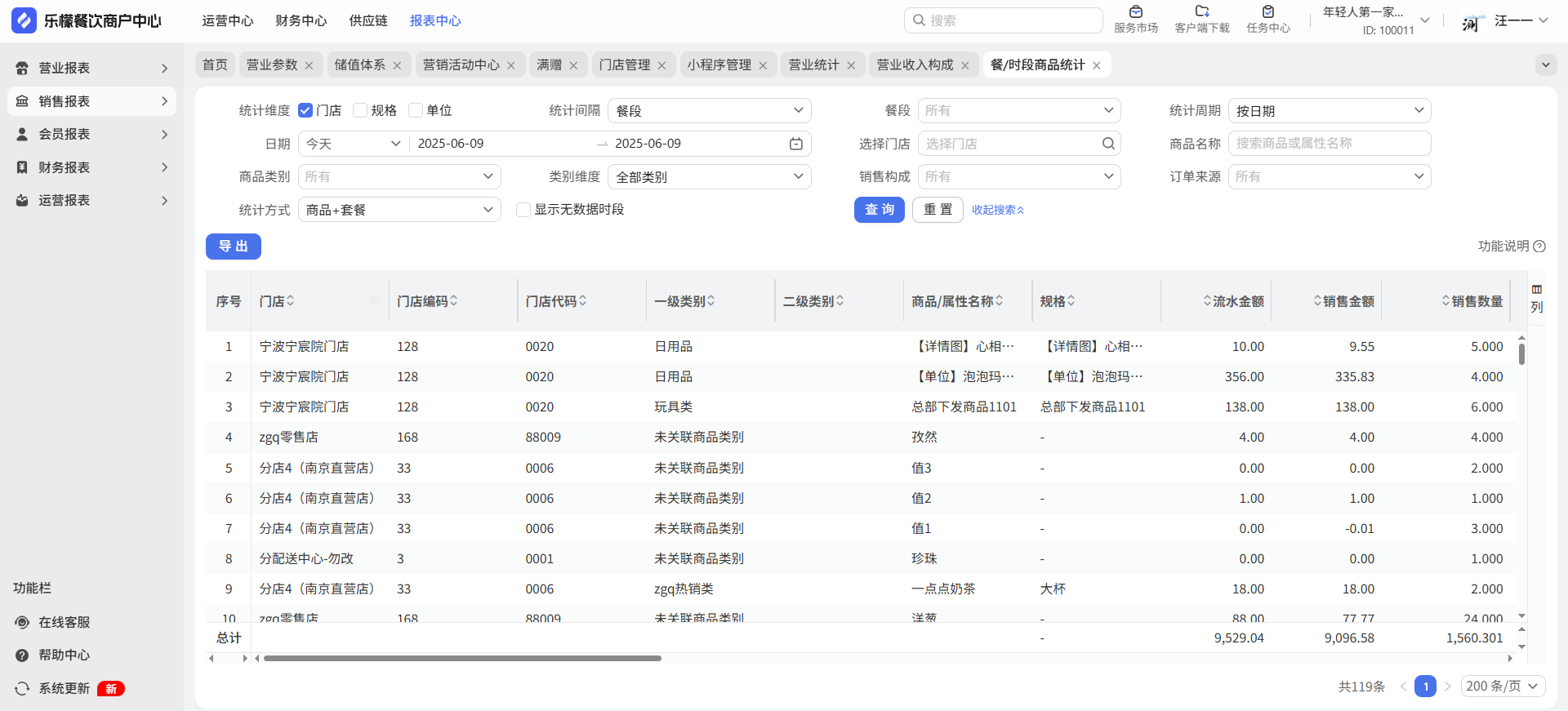Open 统计周期 按日期 dropdown
The image size is (1568, 711).
(x=1330, y=111)
